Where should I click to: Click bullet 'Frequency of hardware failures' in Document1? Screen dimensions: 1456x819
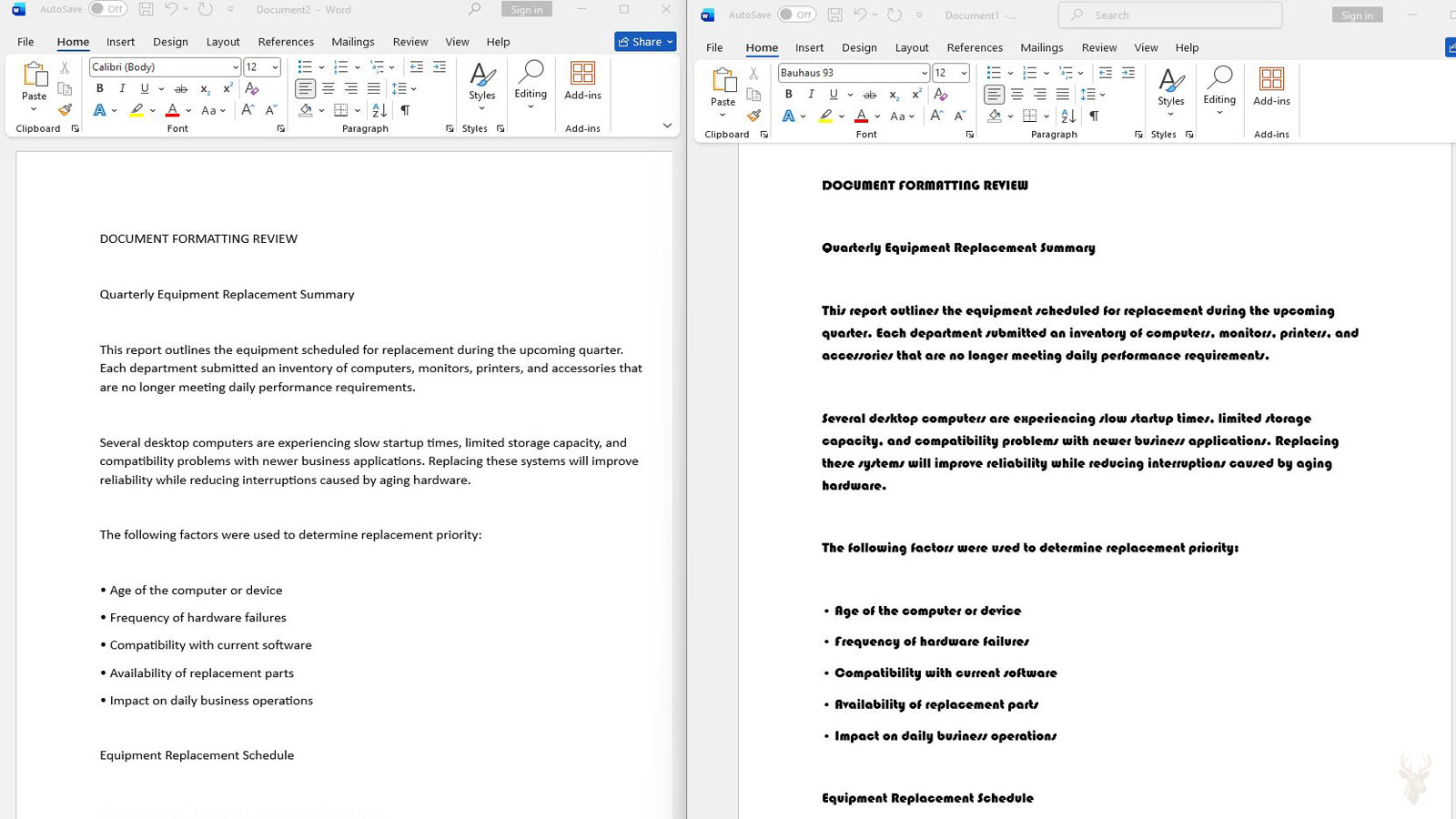(932, 642)
